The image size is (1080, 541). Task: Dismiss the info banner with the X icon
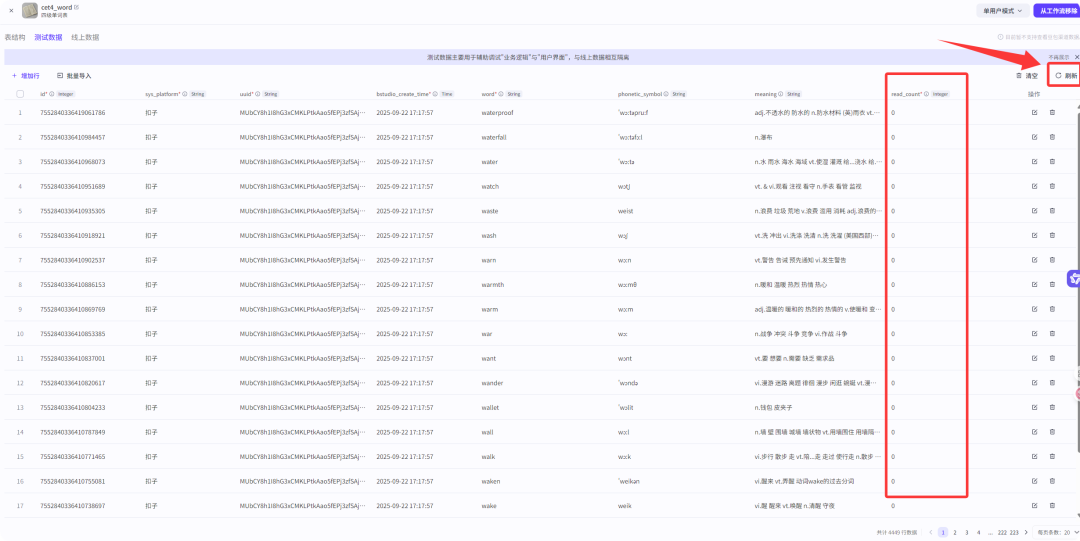(x=1076, y=57)
